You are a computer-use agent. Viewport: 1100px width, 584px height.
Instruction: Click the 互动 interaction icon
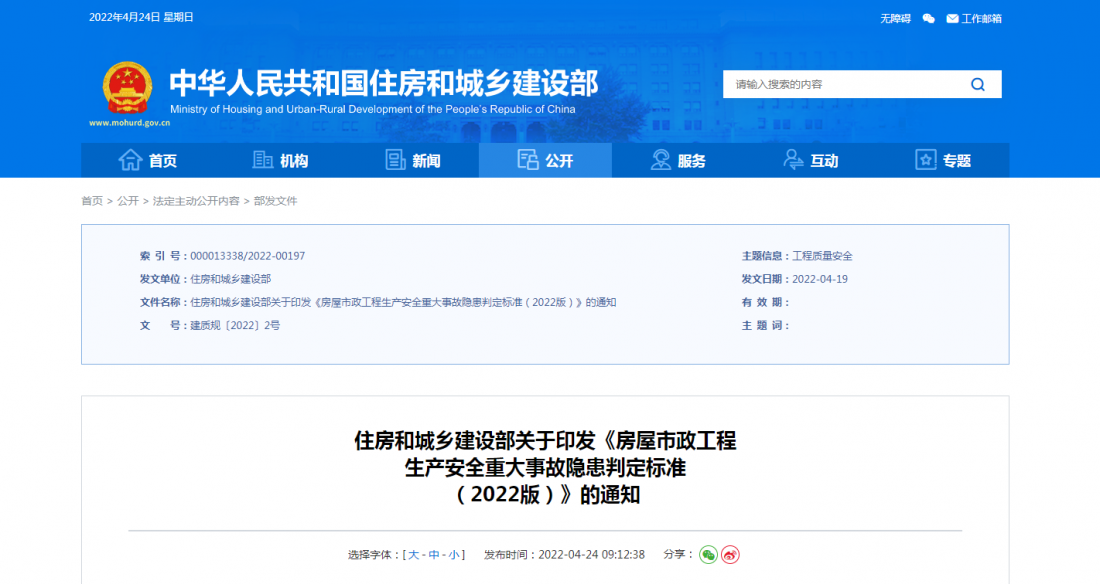click(x=793, y=160)
